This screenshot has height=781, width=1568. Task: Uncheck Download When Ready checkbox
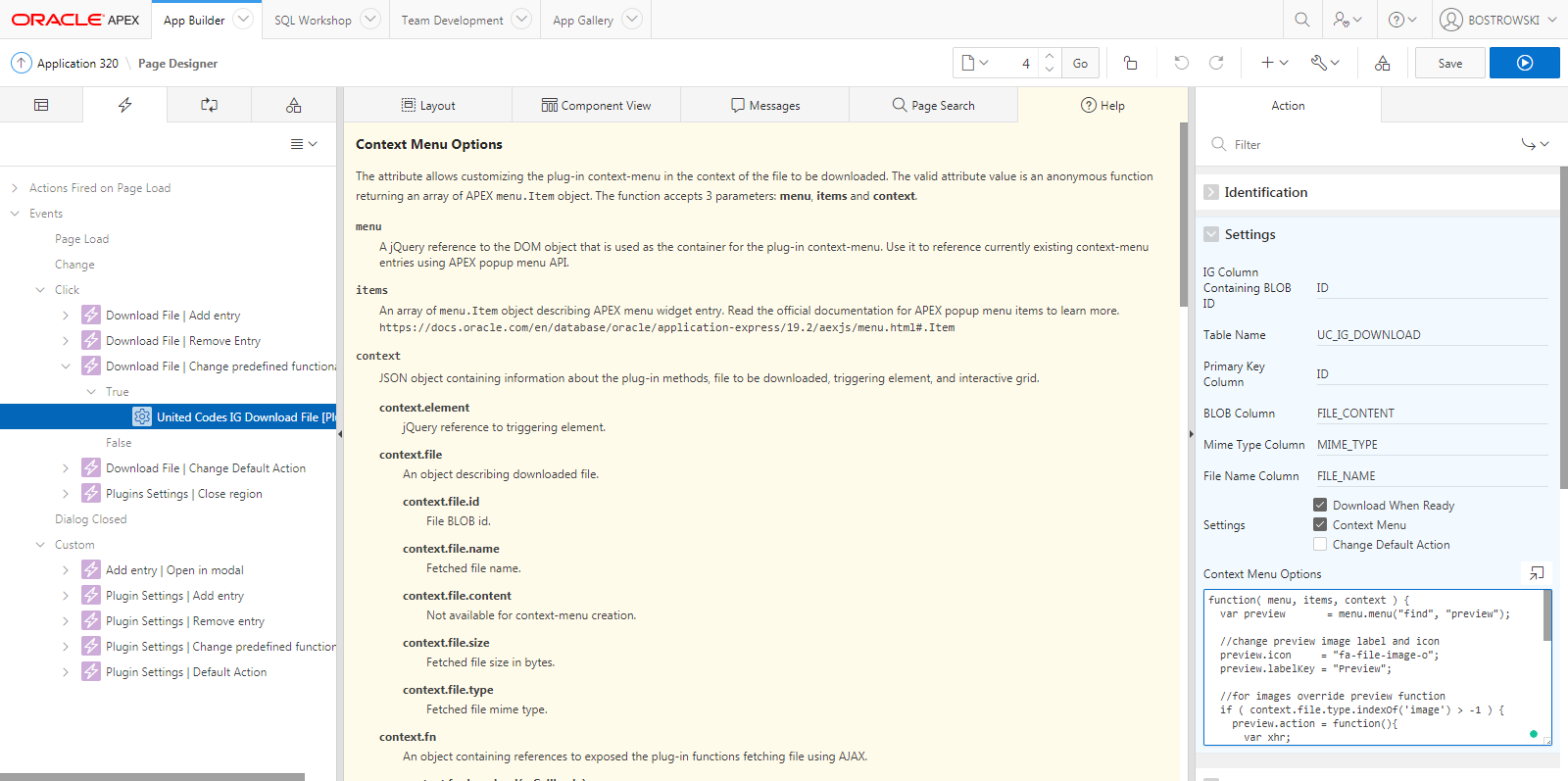(x=1320, y=505)
